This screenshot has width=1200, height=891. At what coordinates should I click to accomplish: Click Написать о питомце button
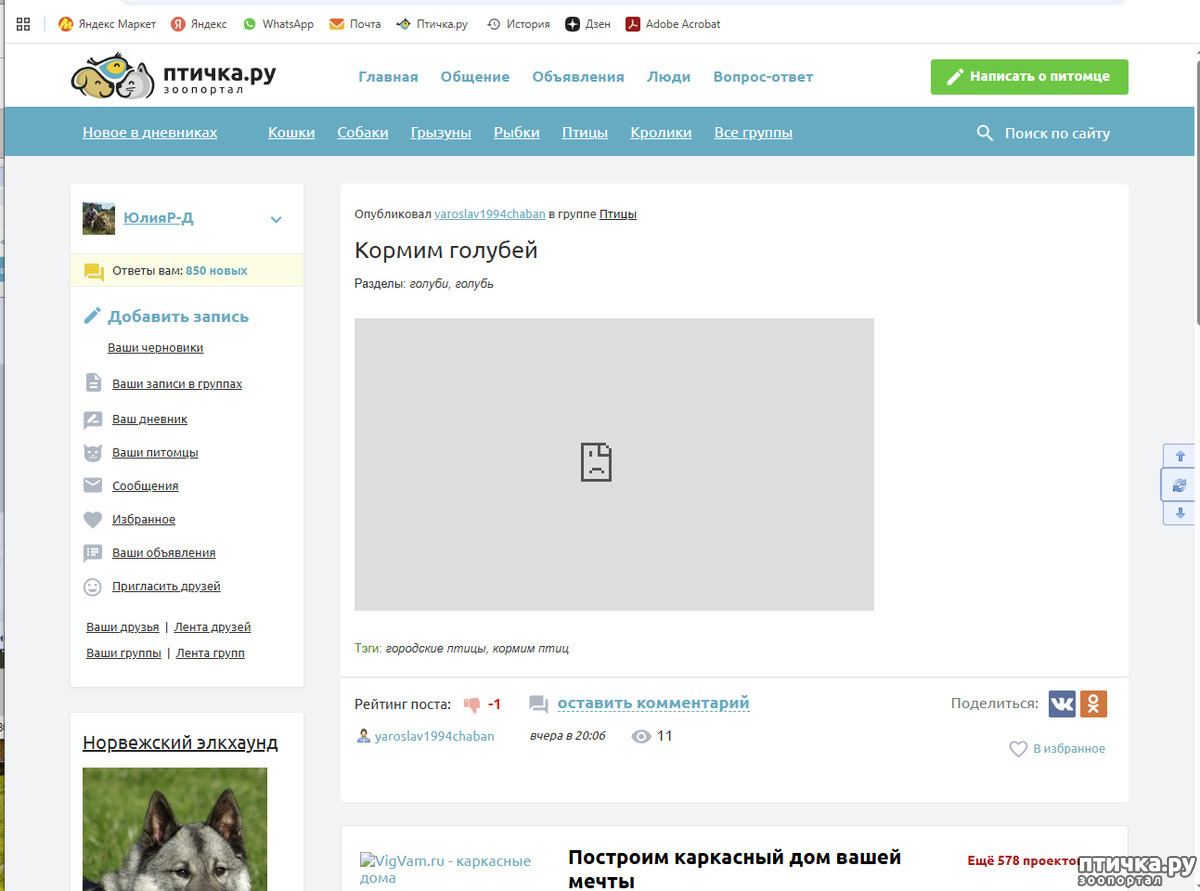click(x=1029, y=77)
